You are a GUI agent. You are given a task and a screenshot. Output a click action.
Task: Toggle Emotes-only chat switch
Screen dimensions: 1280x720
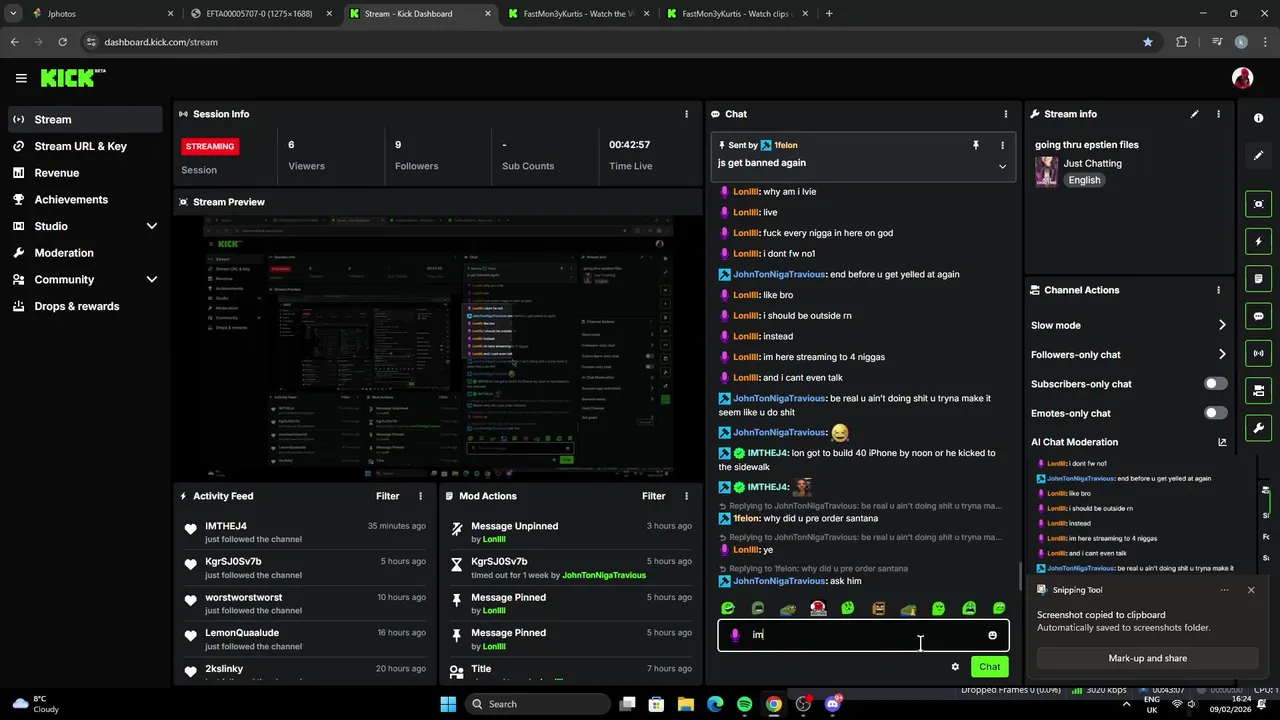coord(1215,413)
